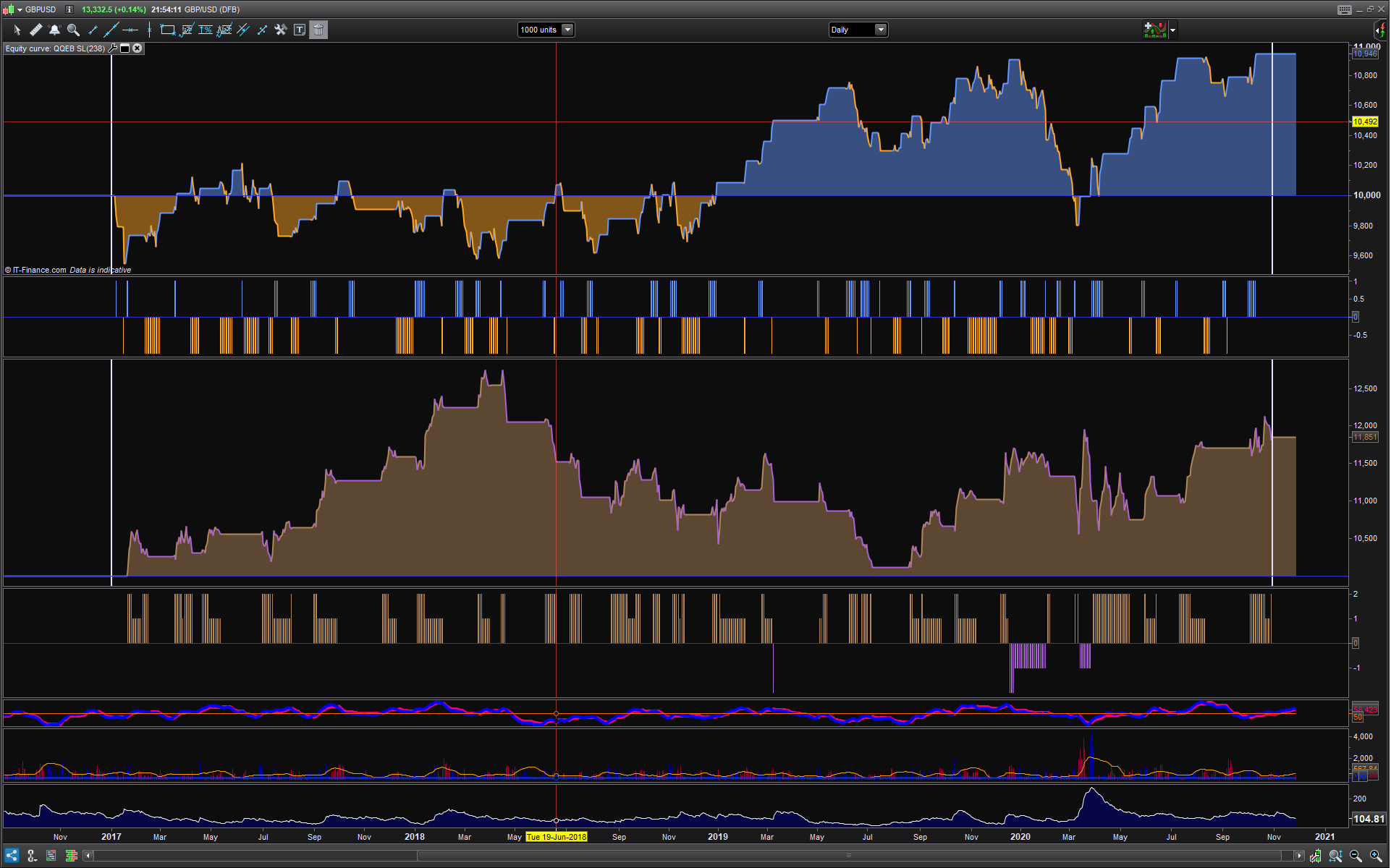Screen dimensions: 1391x868
Task: Select the rectangle drawing tool
Action: tap(167, 30)
